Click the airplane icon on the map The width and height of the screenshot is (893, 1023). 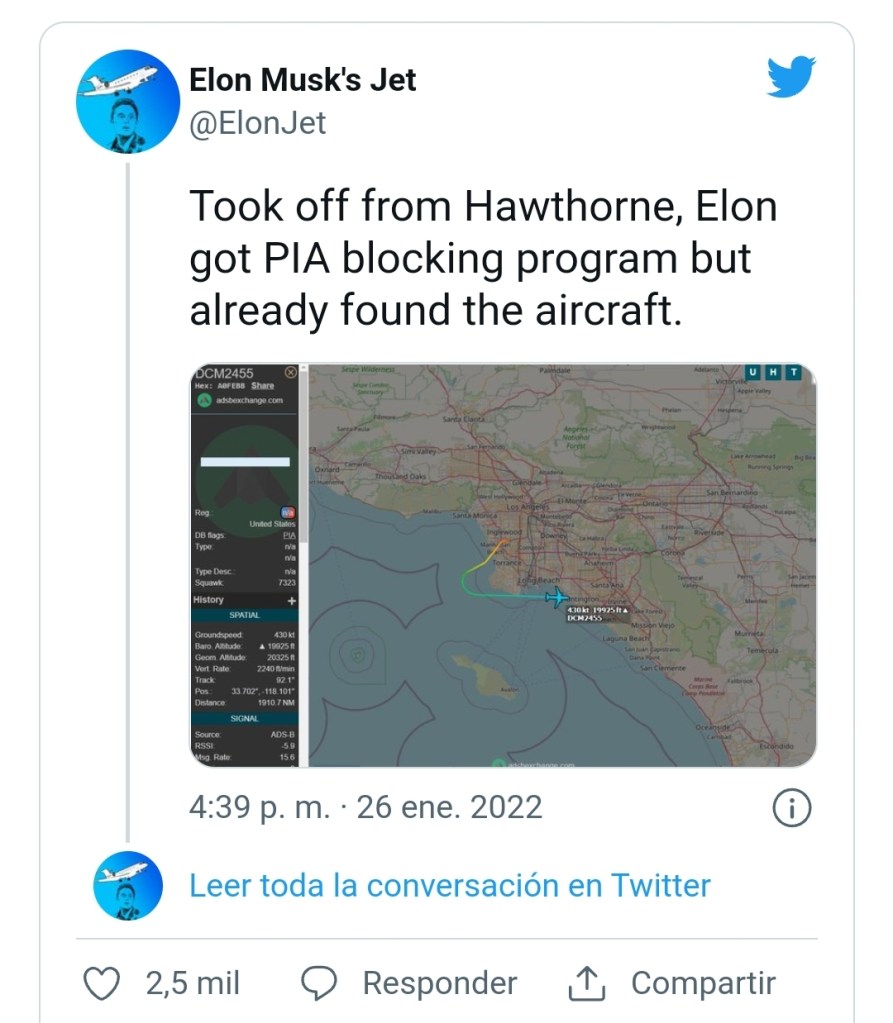tap(555, 598)
